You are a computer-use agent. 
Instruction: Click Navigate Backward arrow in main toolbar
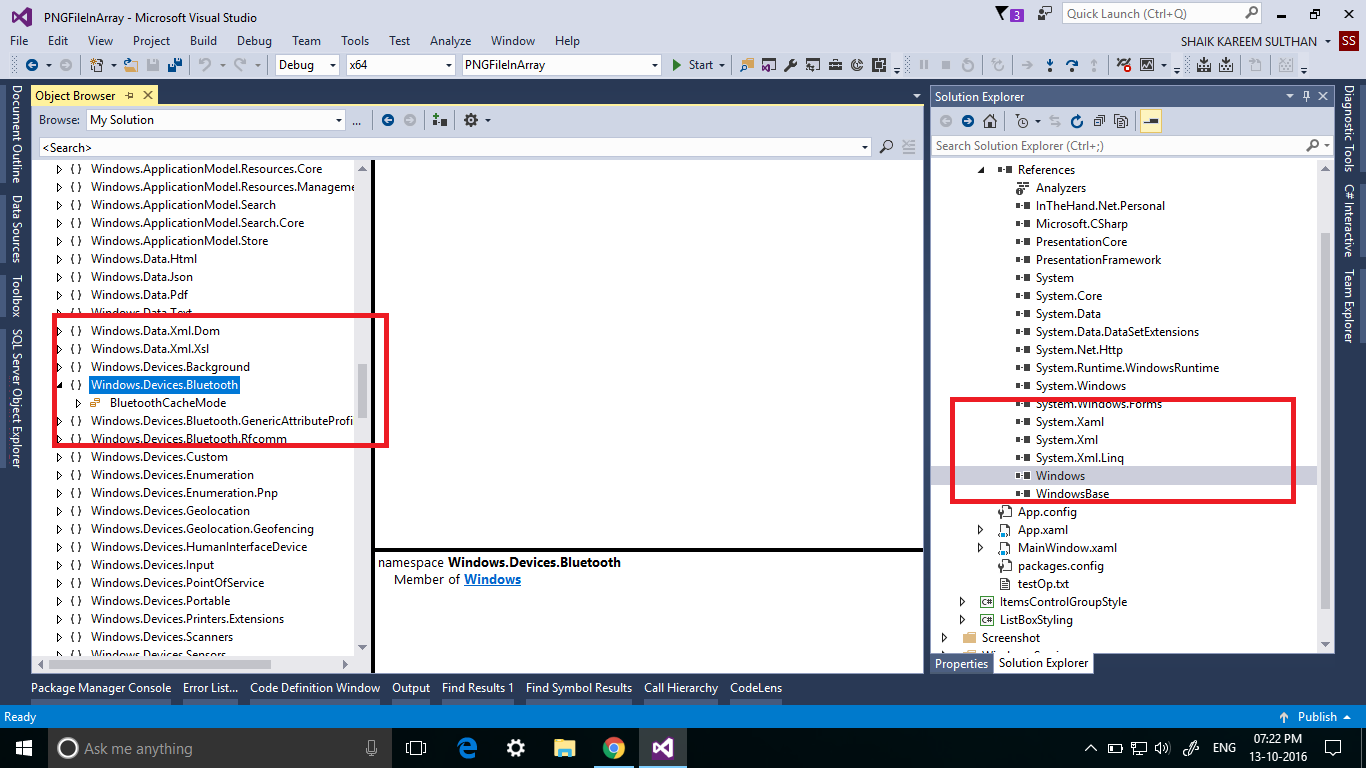point(32,65)
